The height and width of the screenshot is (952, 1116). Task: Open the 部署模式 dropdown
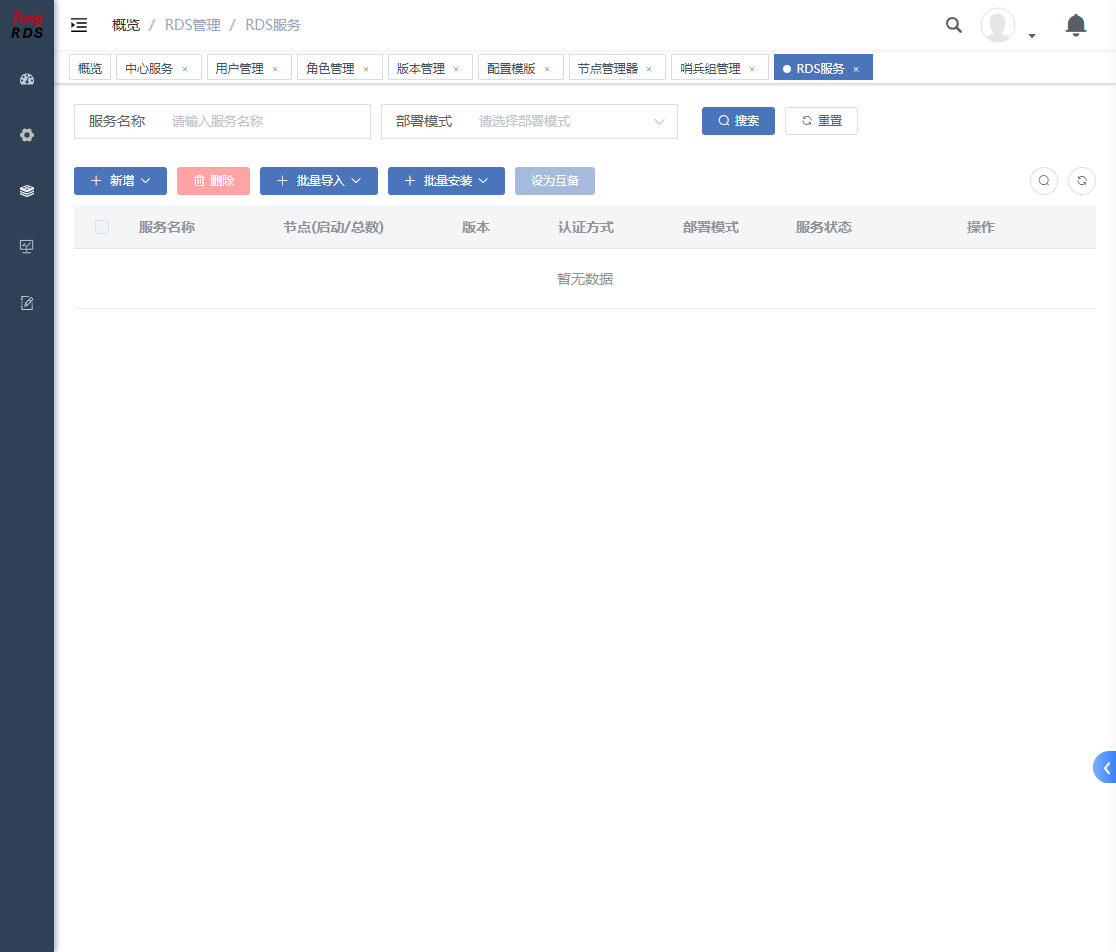coord(529,122)
